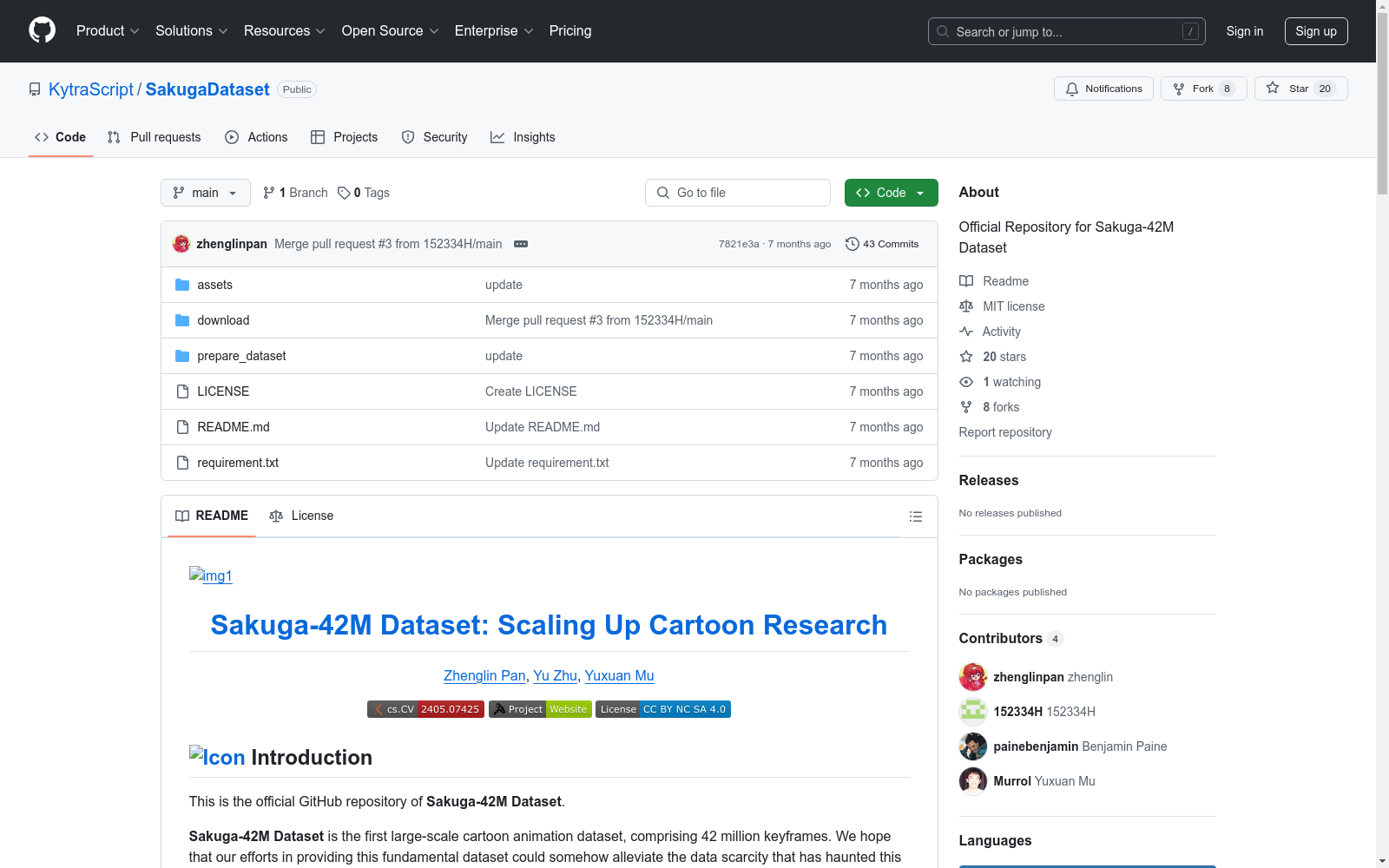The height and width of the screenshot is (868, 1389).
Task: Click the Sign up button
Action: 1316,31
